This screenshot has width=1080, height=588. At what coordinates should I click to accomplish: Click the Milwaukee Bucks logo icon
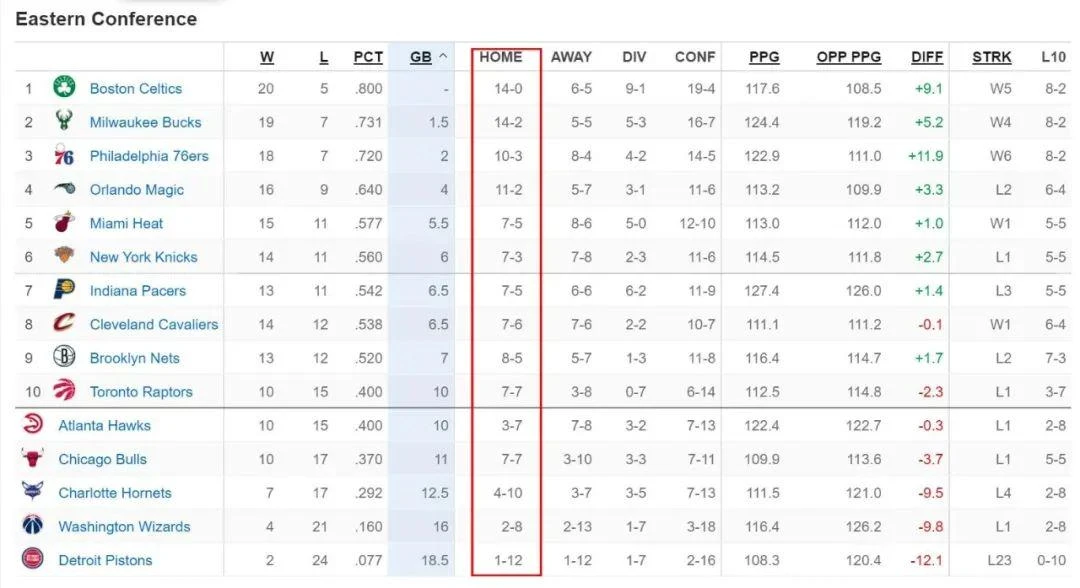(64, 121)
